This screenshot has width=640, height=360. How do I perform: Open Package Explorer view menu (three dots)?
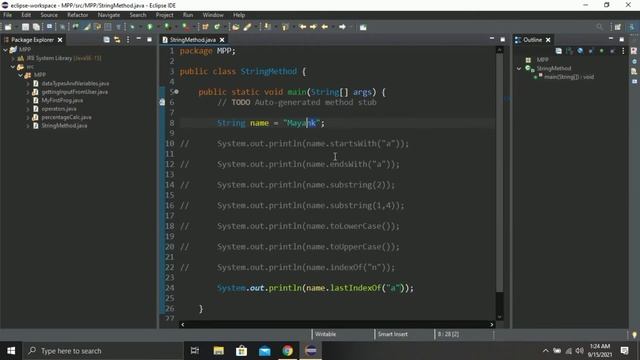point(128,40)
